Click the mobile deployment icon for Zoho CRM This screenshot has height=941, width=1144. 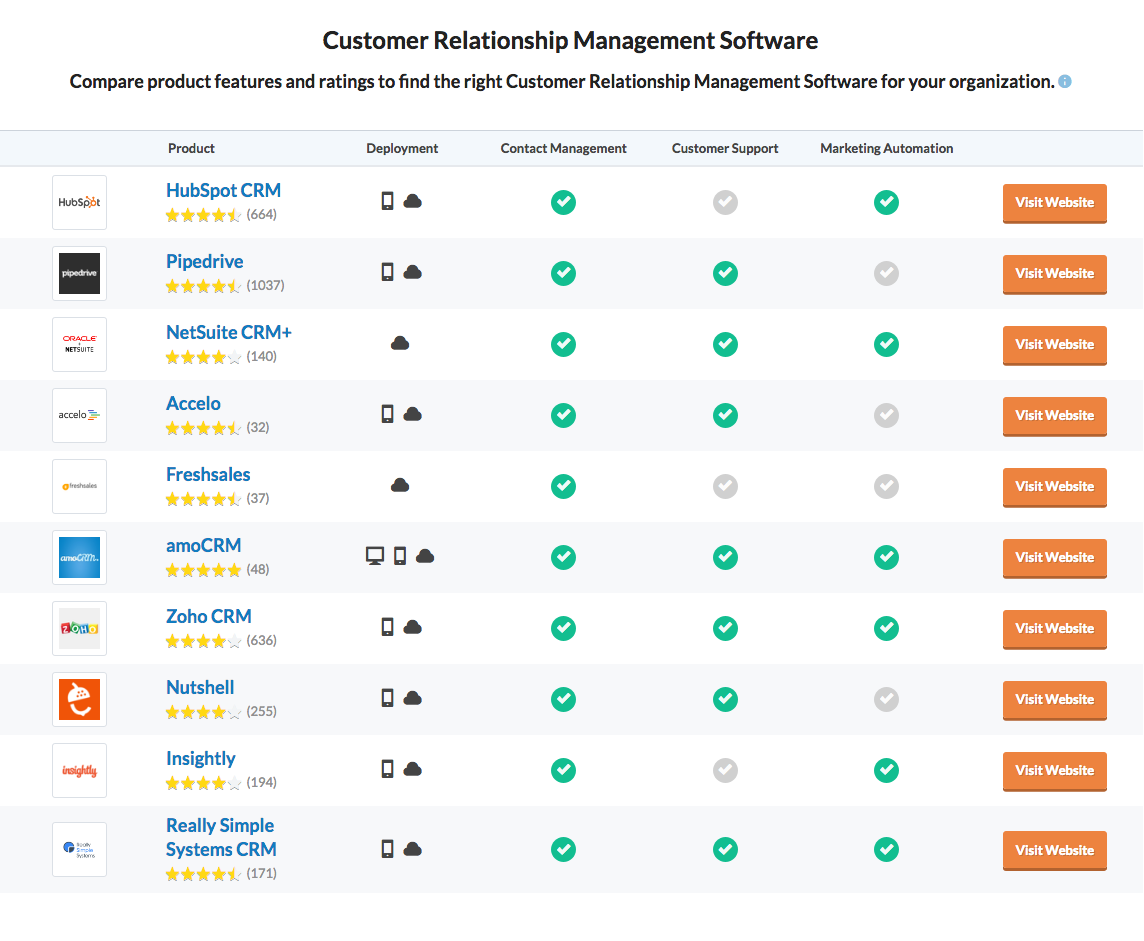(388, 627)
